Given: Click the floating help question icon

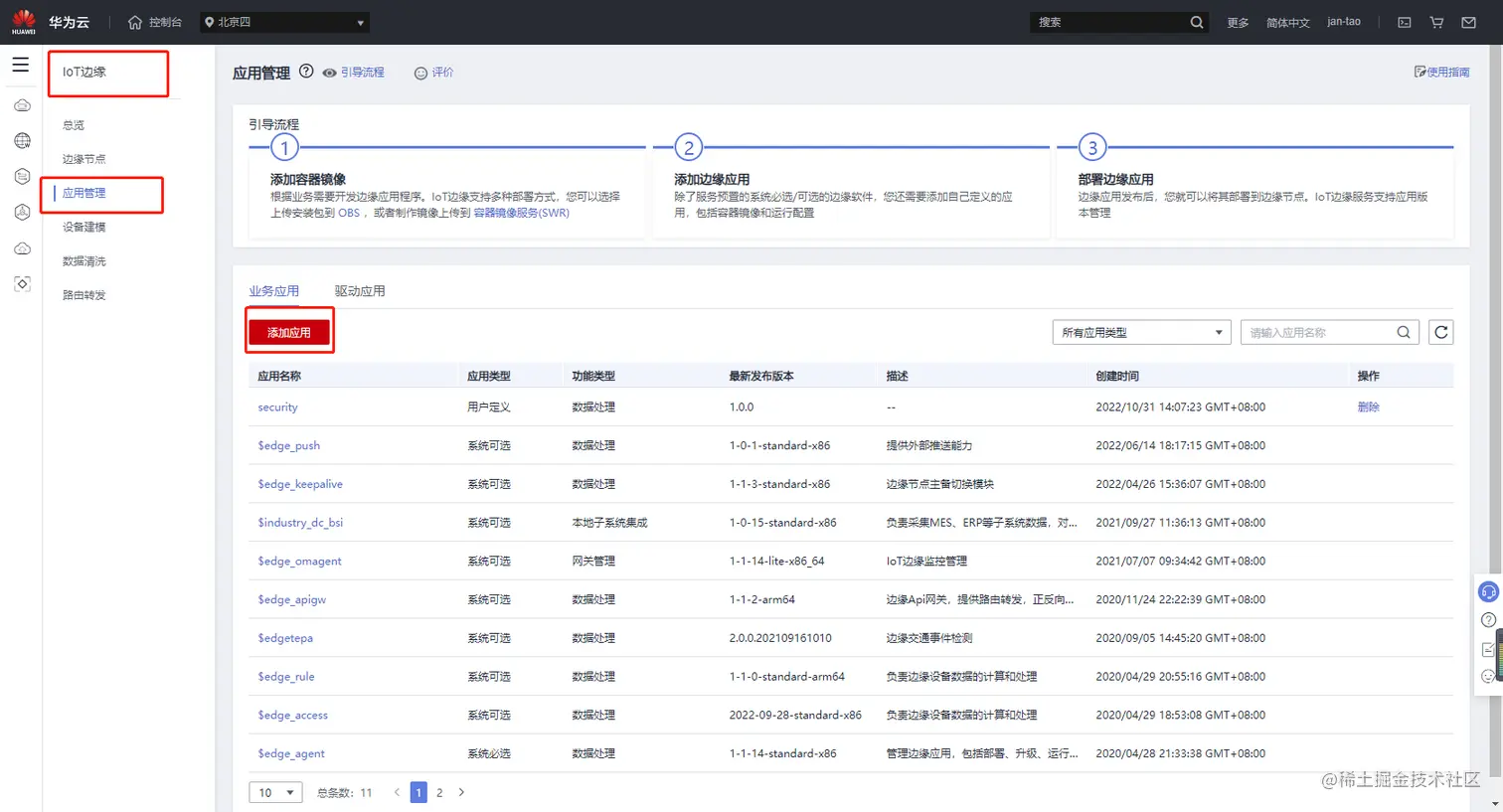Looking at the screenshot, I should point(1488,620).
